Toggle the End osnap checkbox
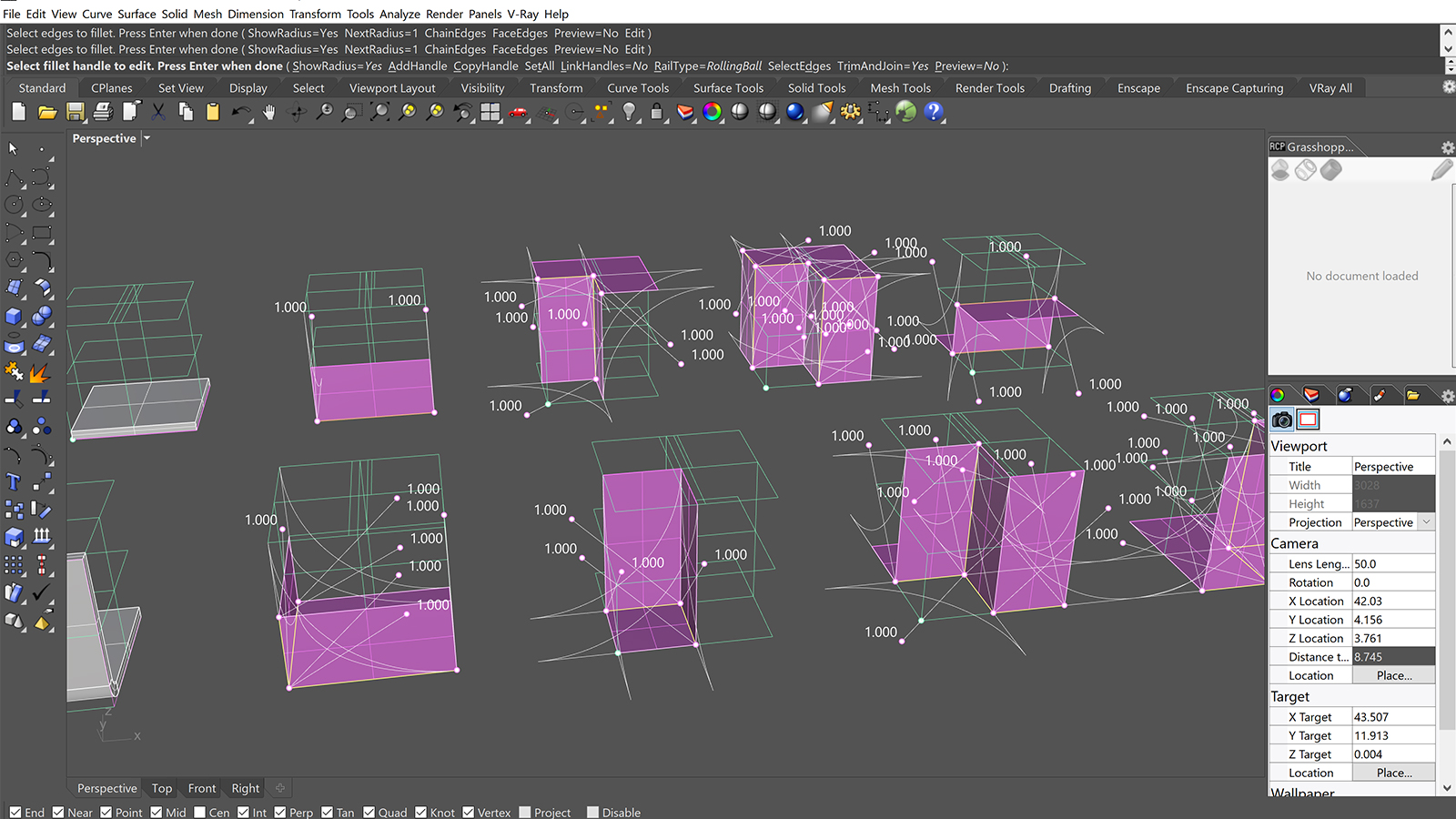Screen dimensions: 1456x819 tap(15, 813)
